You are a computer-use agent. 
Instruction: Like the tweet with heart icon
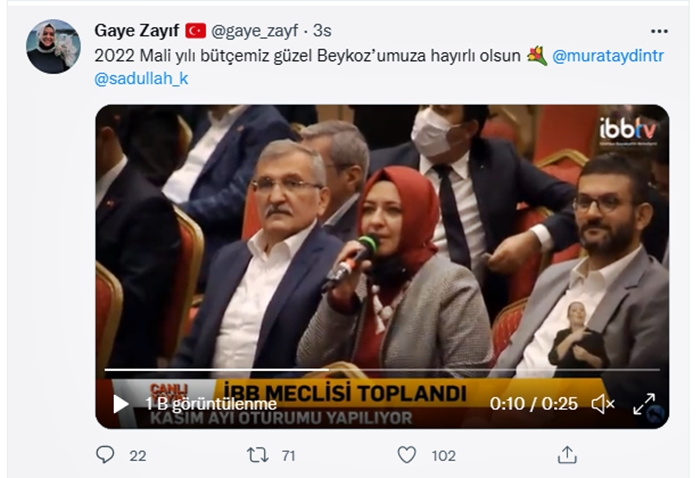[407, 455]
